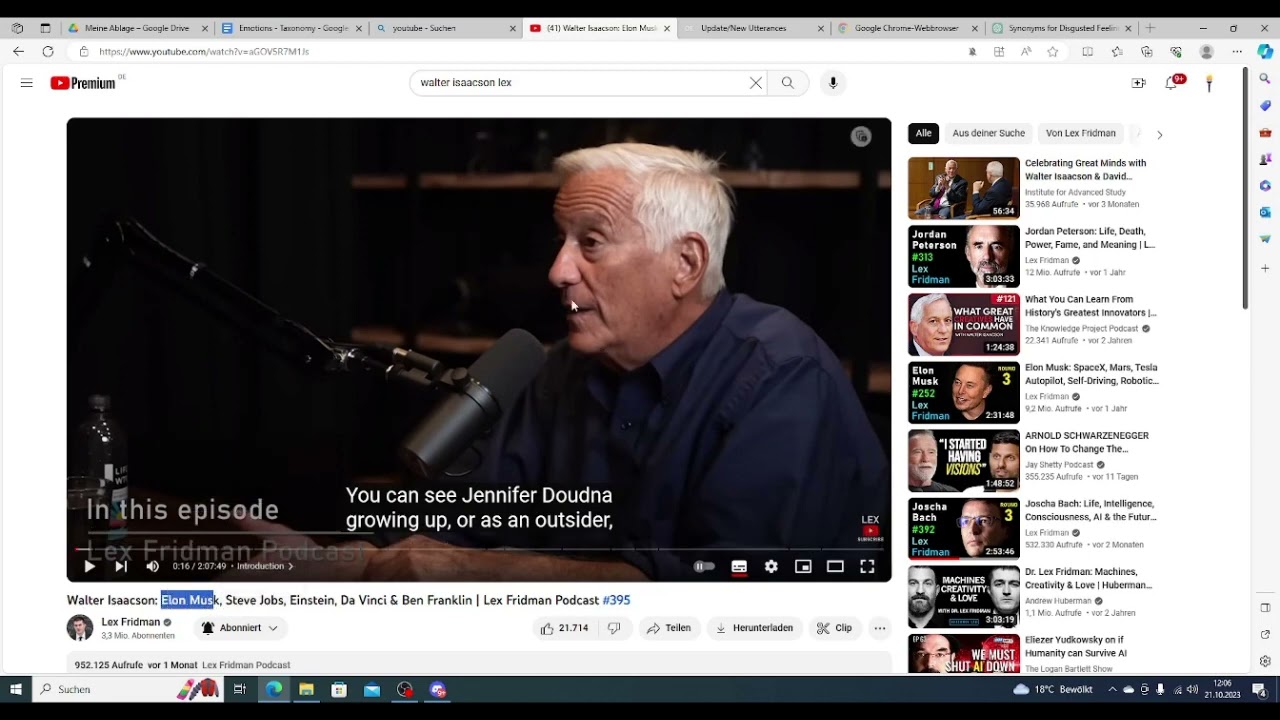Open YouTube notifications bell
This screenshot has width=1280, height=720.
(x=1171, y=83)
